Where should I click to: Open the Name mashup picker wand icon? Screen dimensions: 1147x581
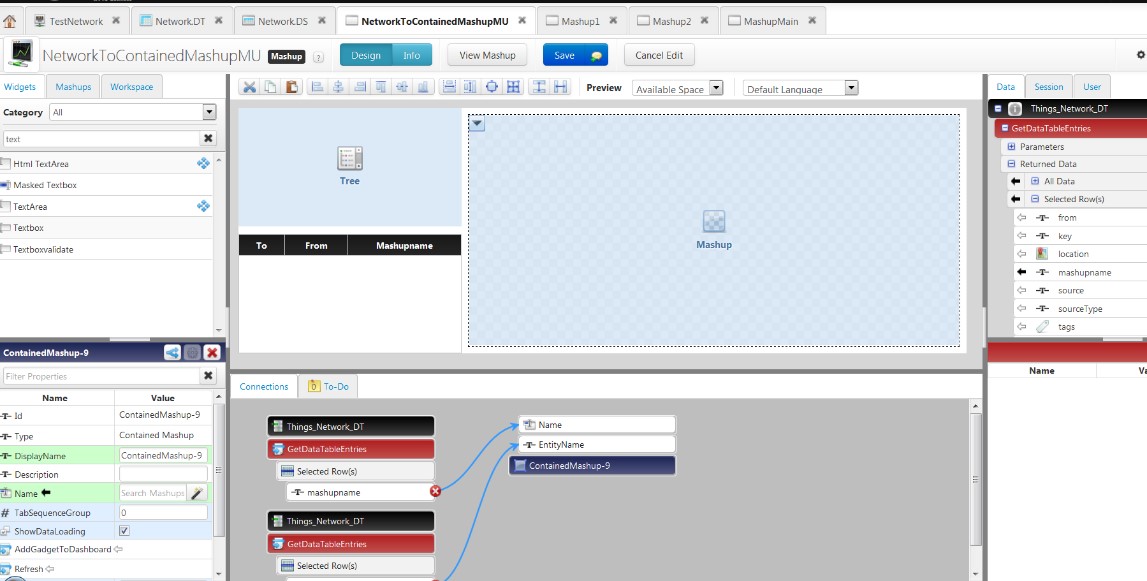tap(197, 493)
